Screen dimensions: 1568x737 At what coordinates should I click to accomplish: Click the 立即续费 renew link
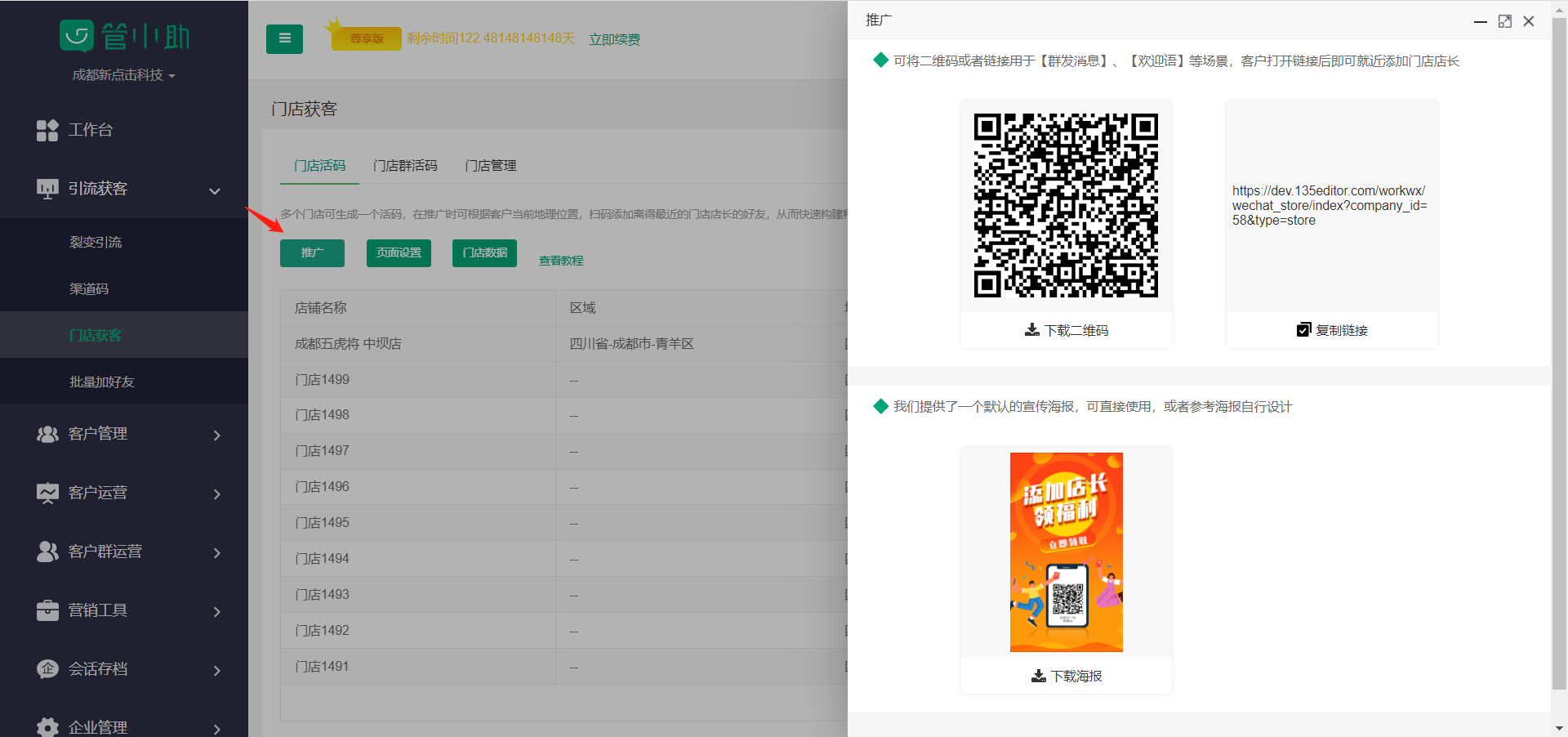[x=615, y=39]
